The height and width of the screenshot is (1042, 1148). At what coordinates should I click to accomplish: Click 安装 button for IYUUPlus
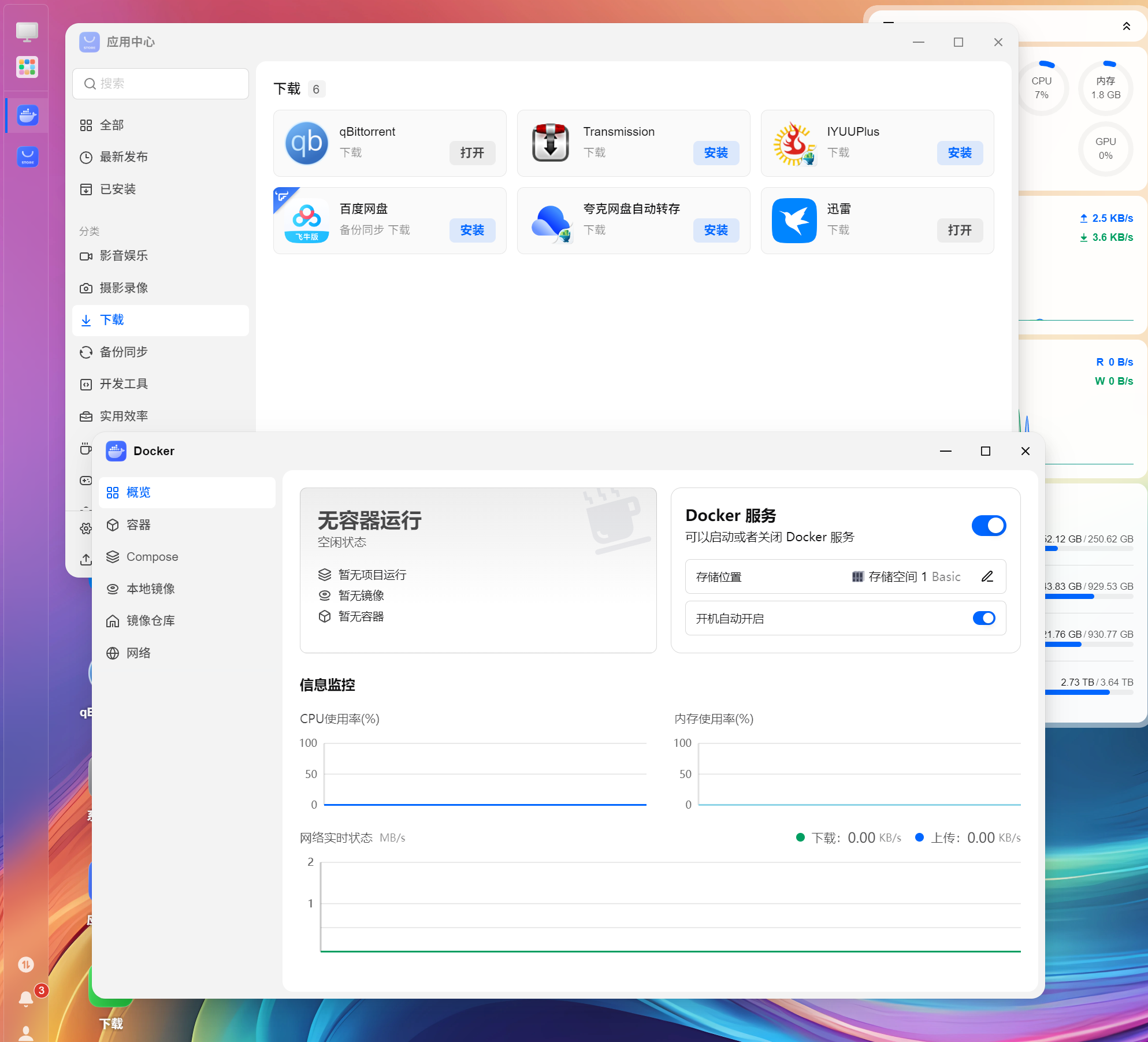tap(960, 152)
